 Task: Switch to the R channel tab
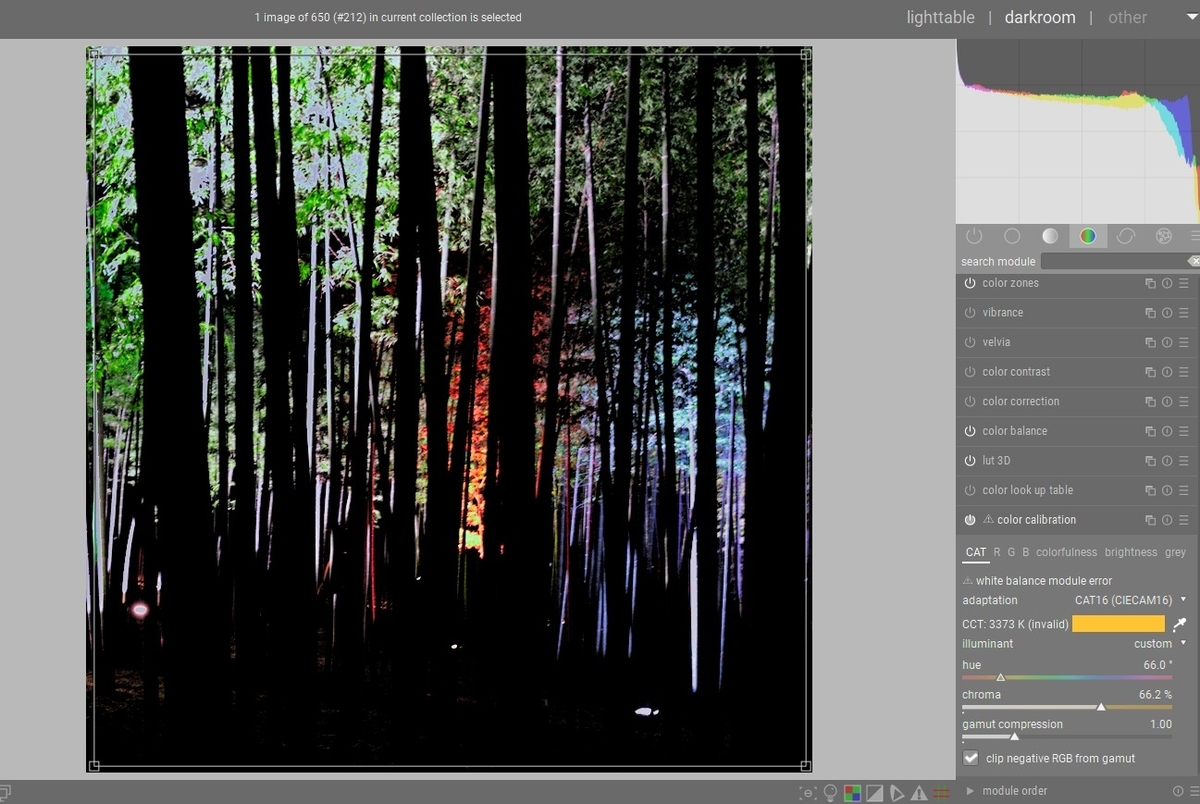(997, 552)
